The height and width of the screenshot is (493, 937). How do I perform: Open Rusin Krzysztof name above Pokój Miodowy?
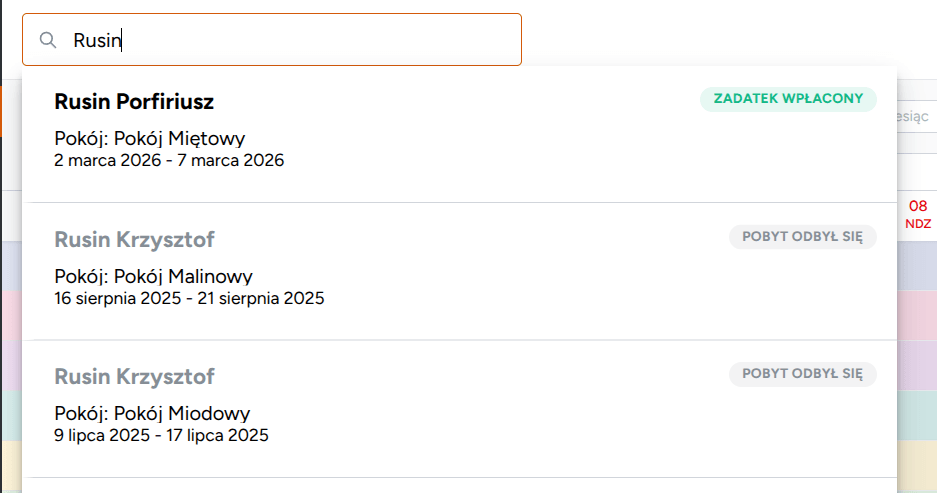pos(134,377)
